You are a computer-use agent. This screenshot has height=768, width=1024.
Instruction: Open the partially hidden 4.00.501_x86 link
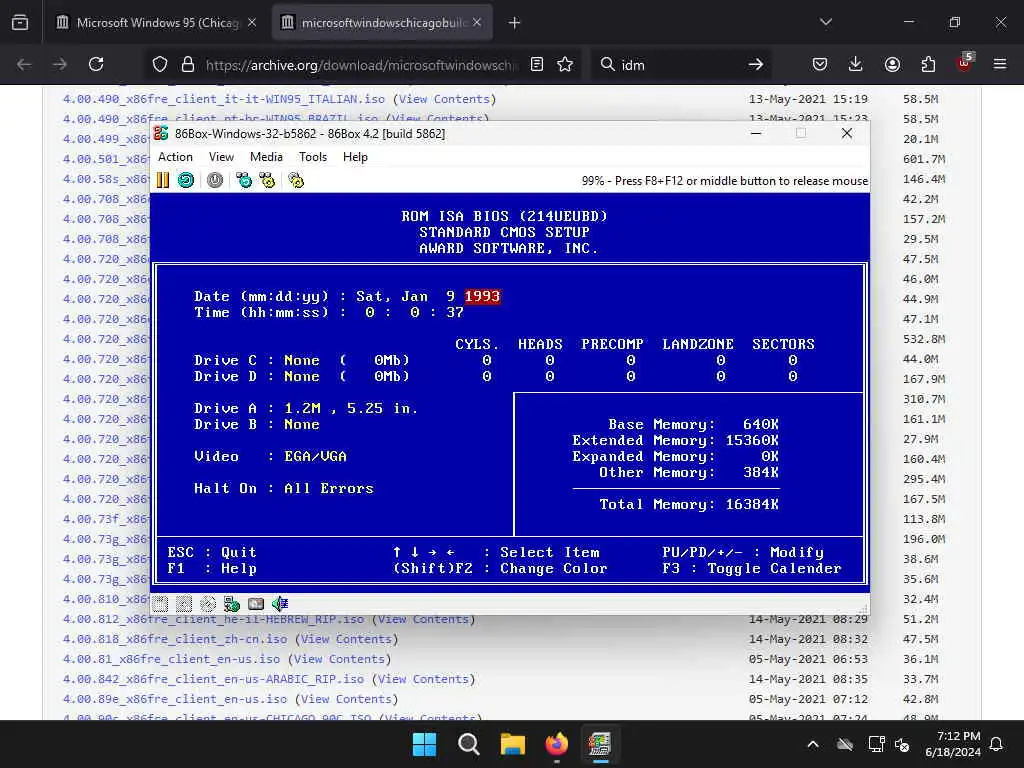tap(106, 159)
